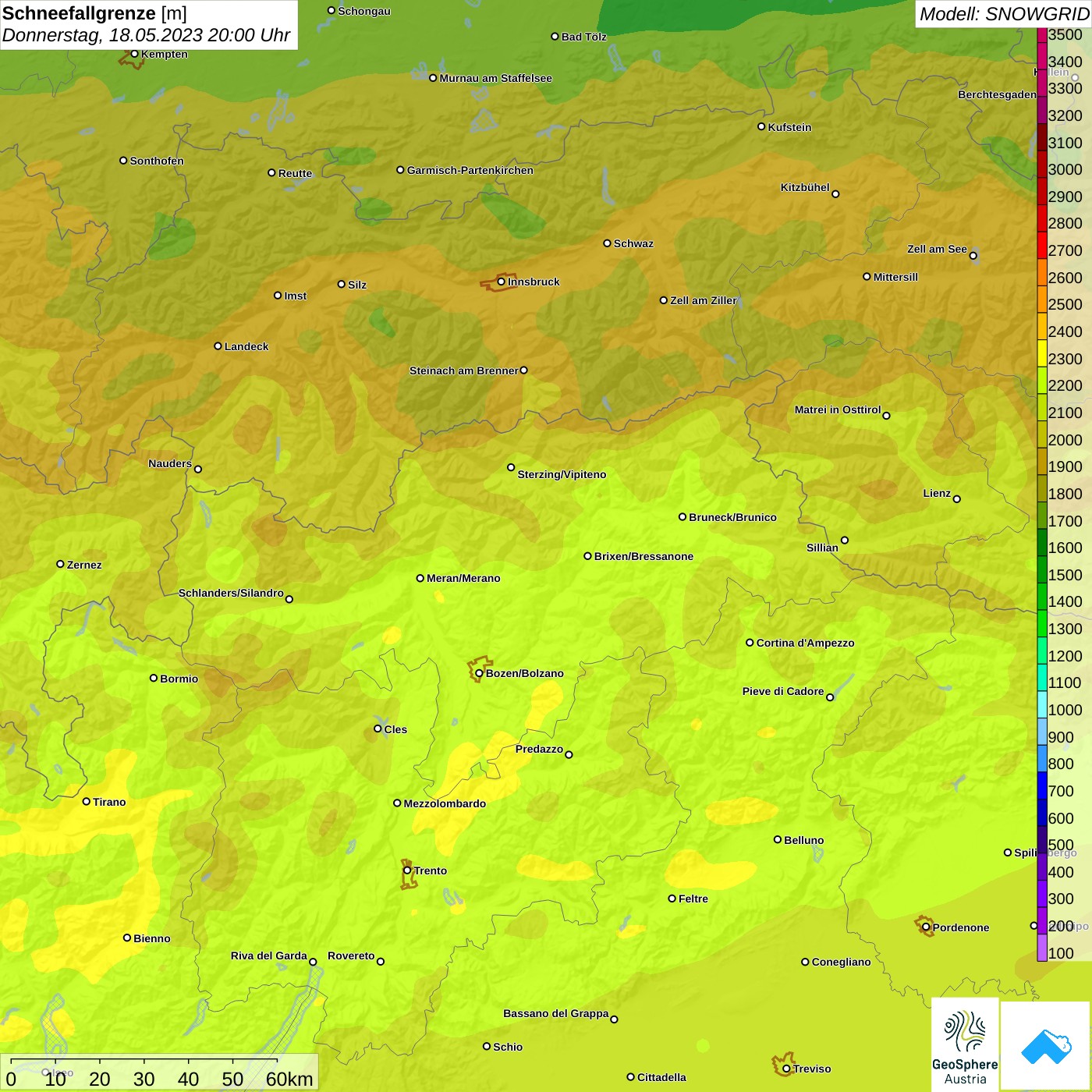Click the 100 violet legend swatch
The height and width of the screenshot is (1092, 1092).
click(1042, 948)
